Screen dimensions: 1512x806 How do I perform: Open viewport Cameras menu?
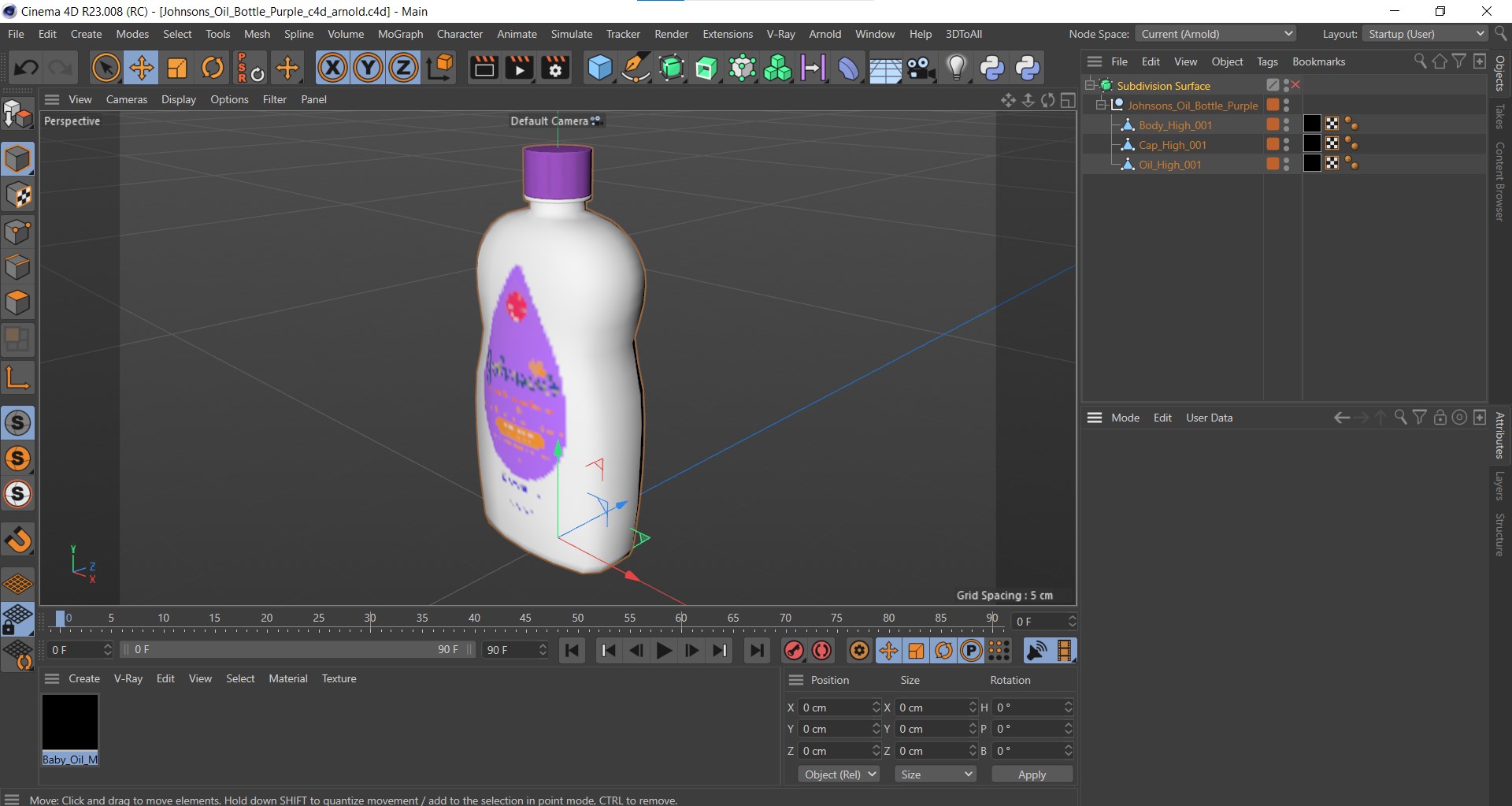click(127, 99)
